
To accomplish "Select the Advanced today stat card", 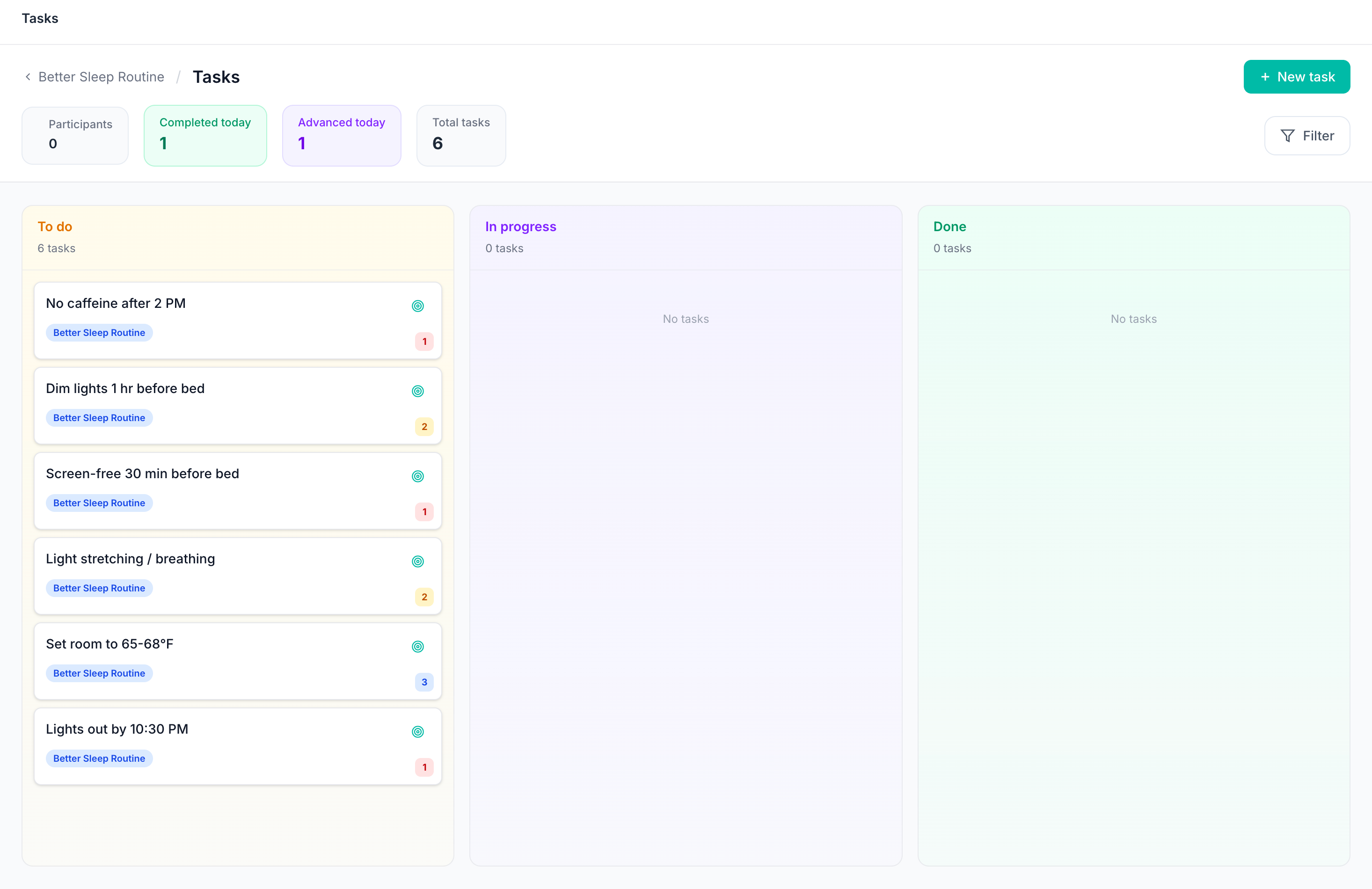I will click(x=341, y=136).
